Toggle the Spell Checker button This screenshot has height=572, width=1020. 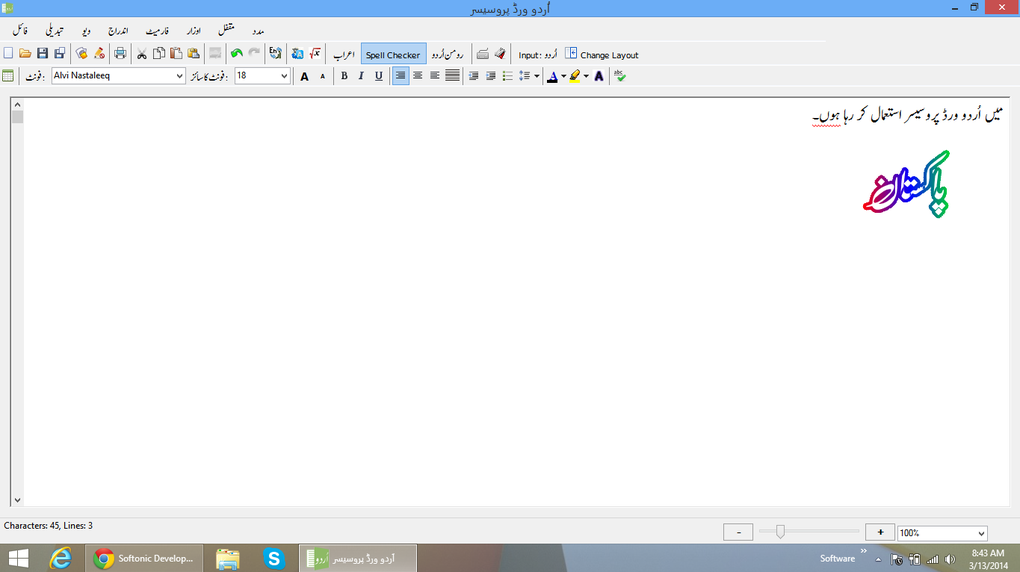(394, 55)
